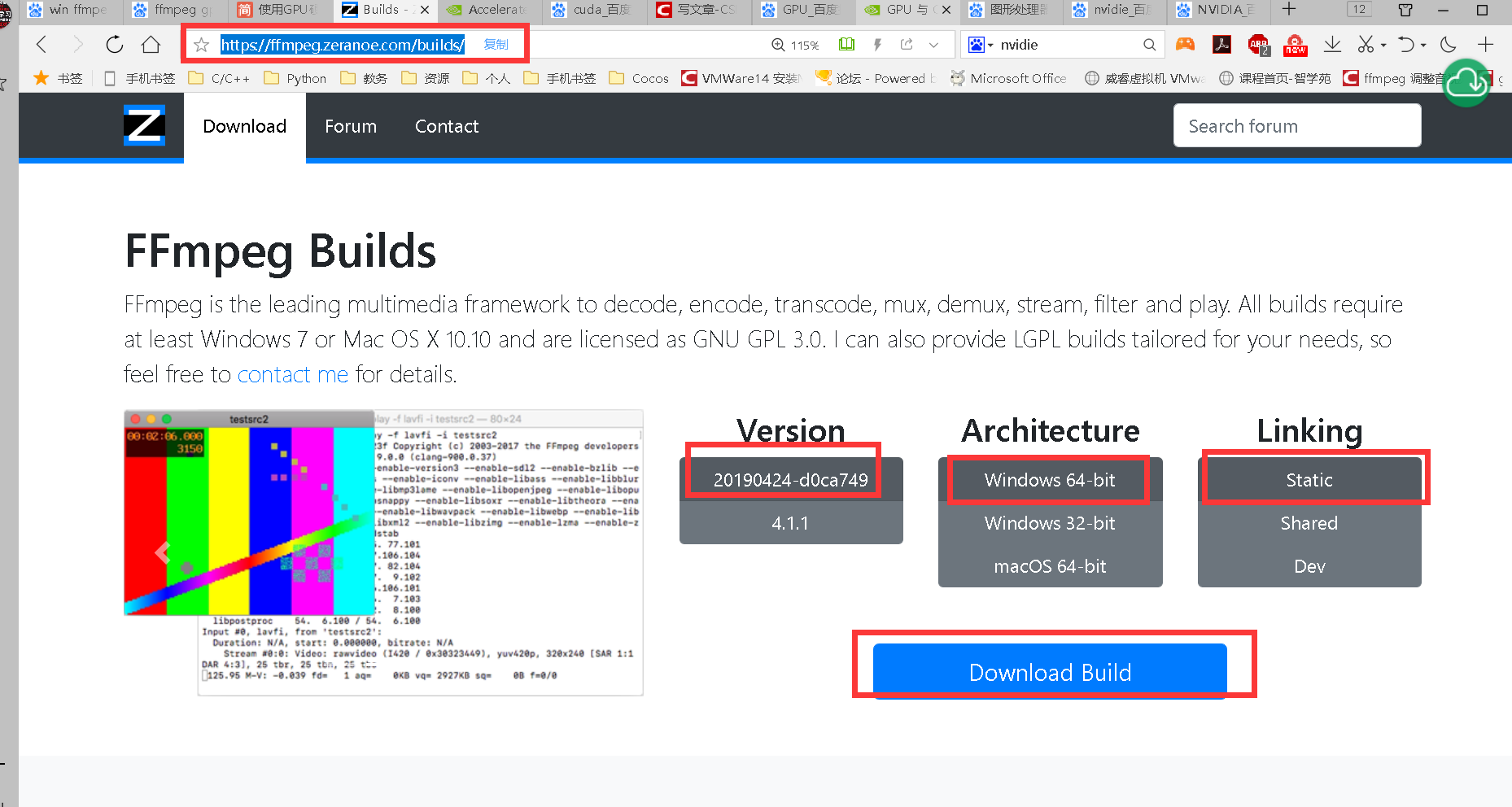Open the Python bookmarks folder
The height and width of the screenshot is (807, 1512).
click(295, 78)
